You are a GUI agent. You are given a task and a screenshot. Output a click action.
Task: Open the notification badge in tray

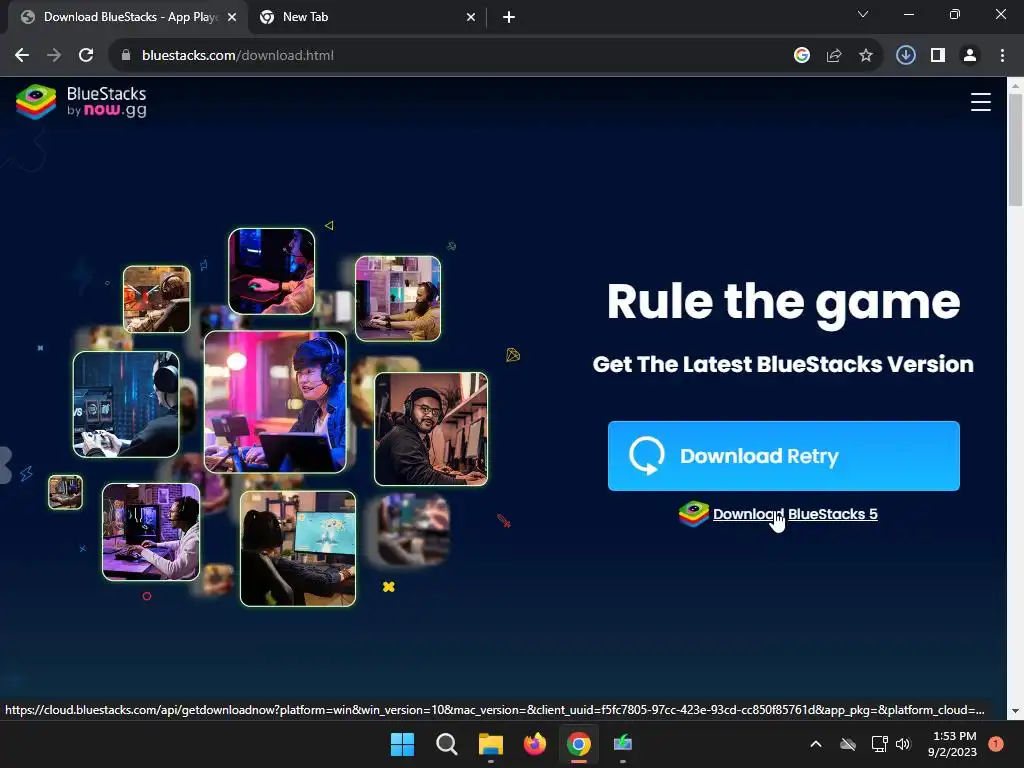(x=996, y=744)
